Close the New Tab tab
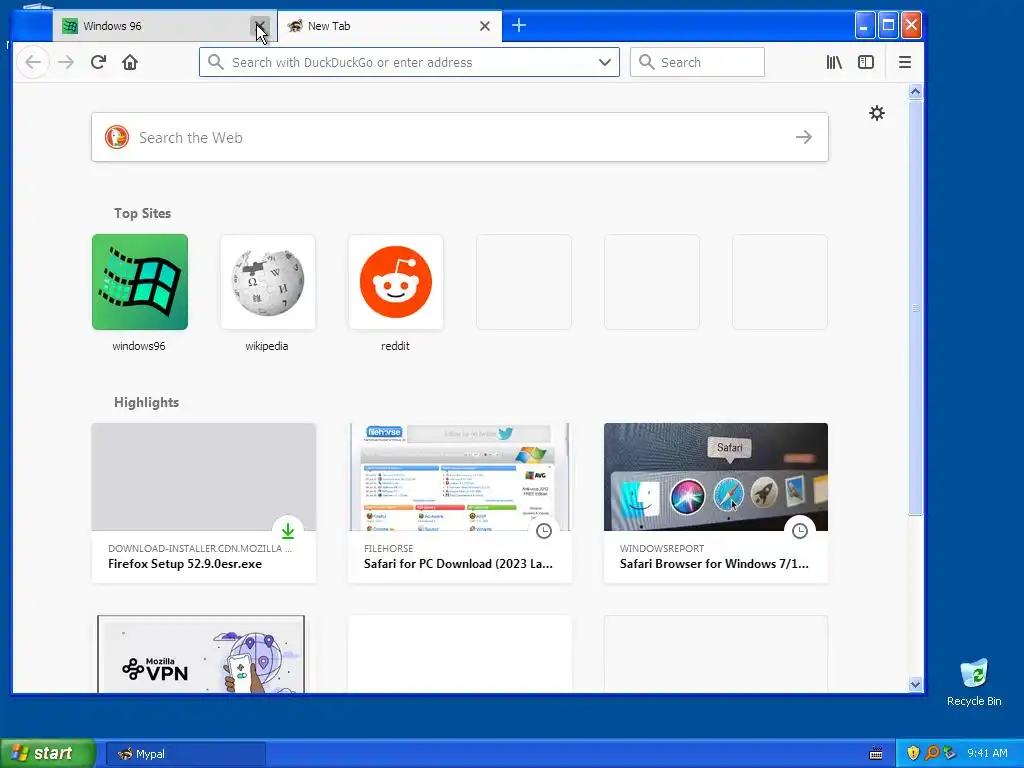Image resolution: width=1024 pixels, height=768 pixels. tap(485, 26)
